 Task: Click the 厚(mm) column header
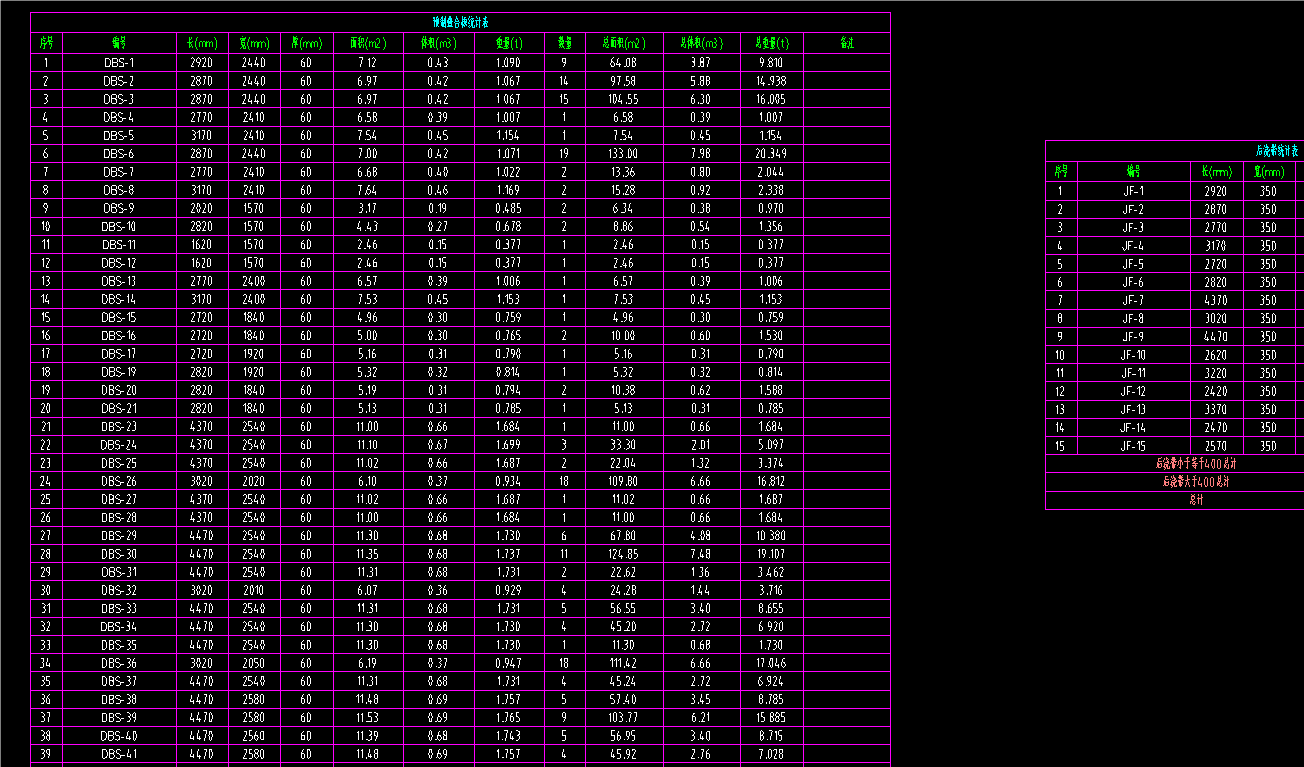(306, 43)
